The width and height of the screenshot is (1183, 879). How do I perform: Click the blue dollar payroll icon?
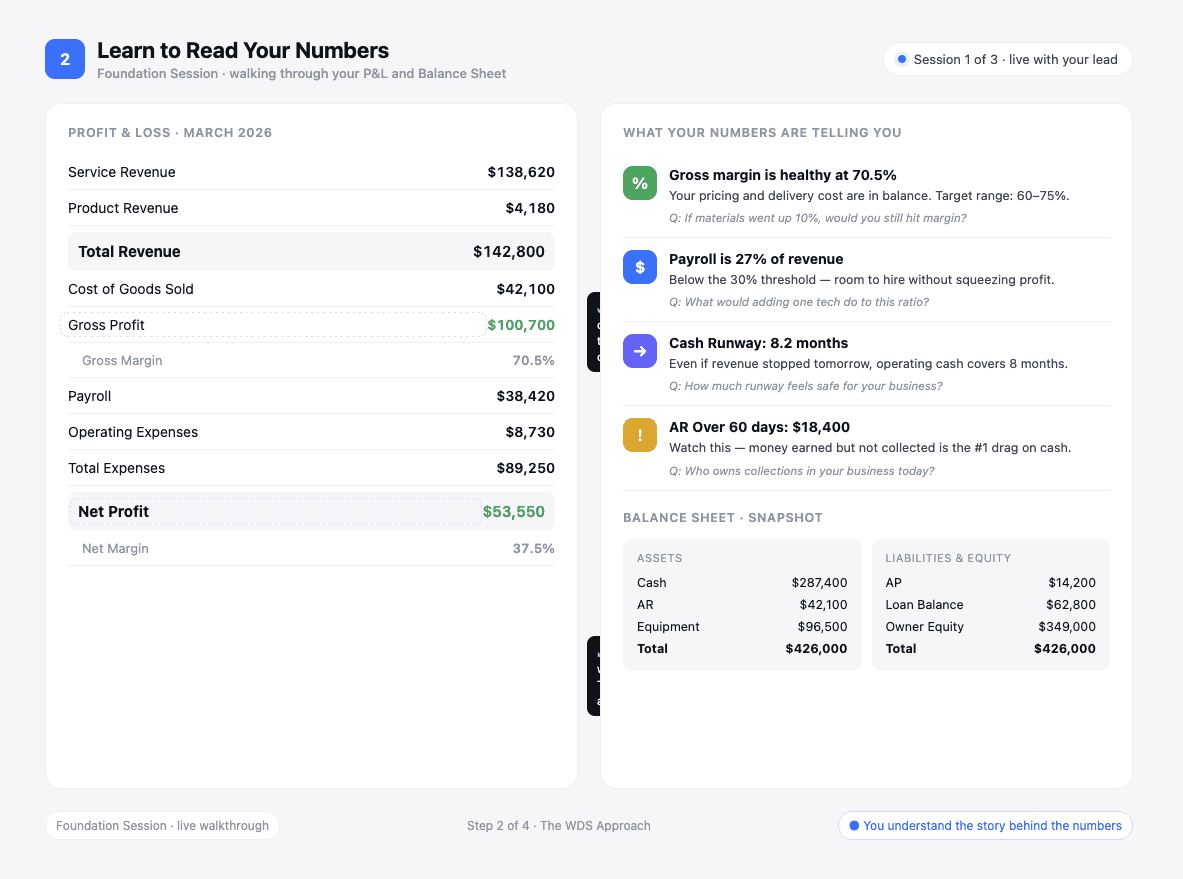[x=640, y=267]
